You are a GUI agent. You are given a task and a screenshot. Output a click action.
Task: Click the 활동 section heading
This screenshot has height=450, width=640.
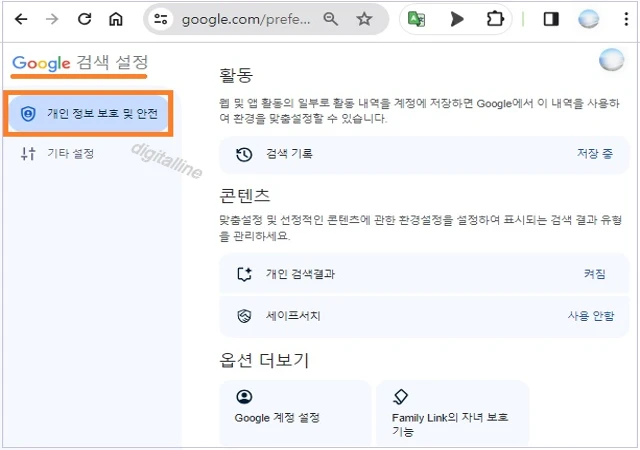(236, 75)
